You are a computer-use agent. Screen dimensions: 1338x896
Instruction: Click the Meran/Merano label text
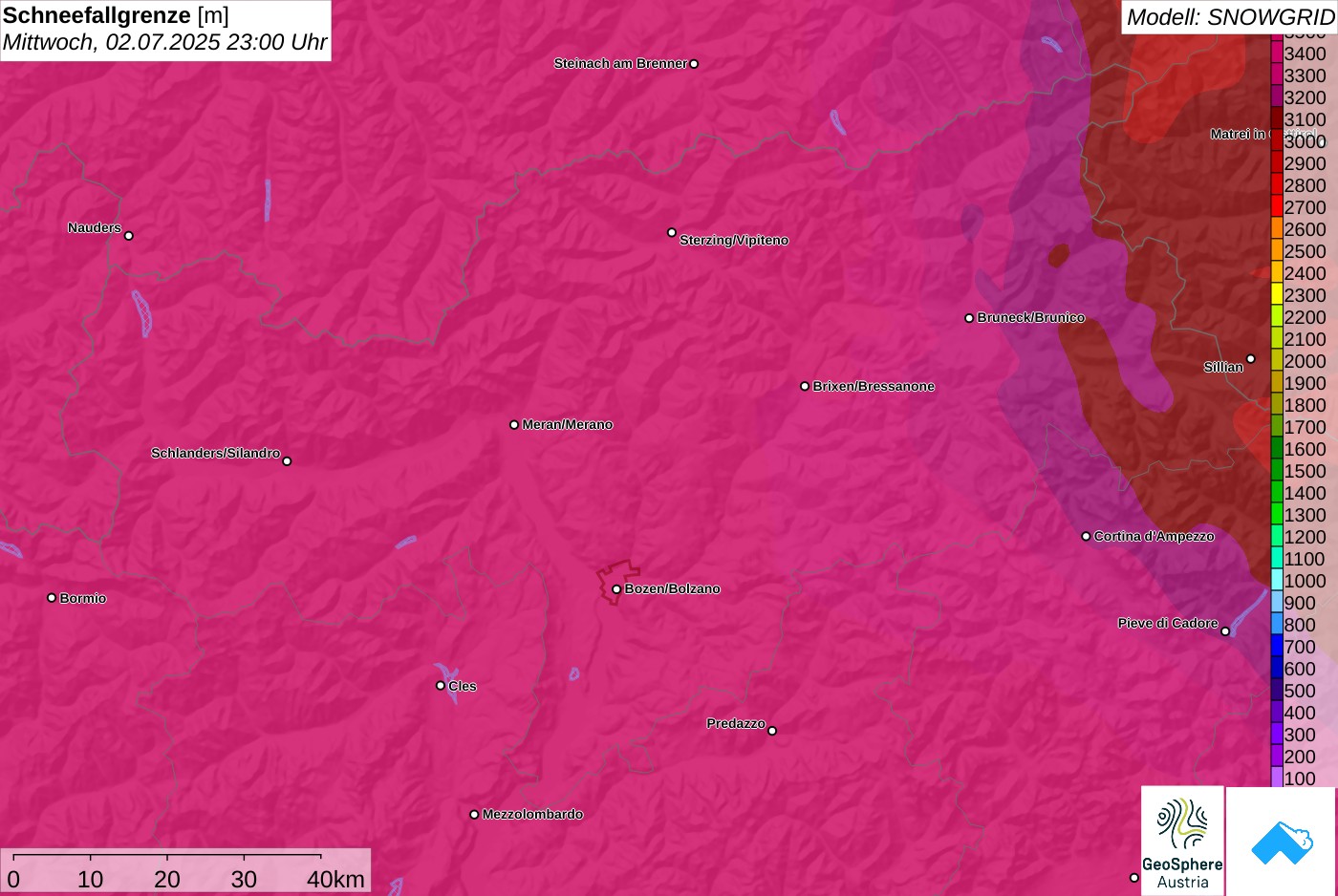[568, 425]
